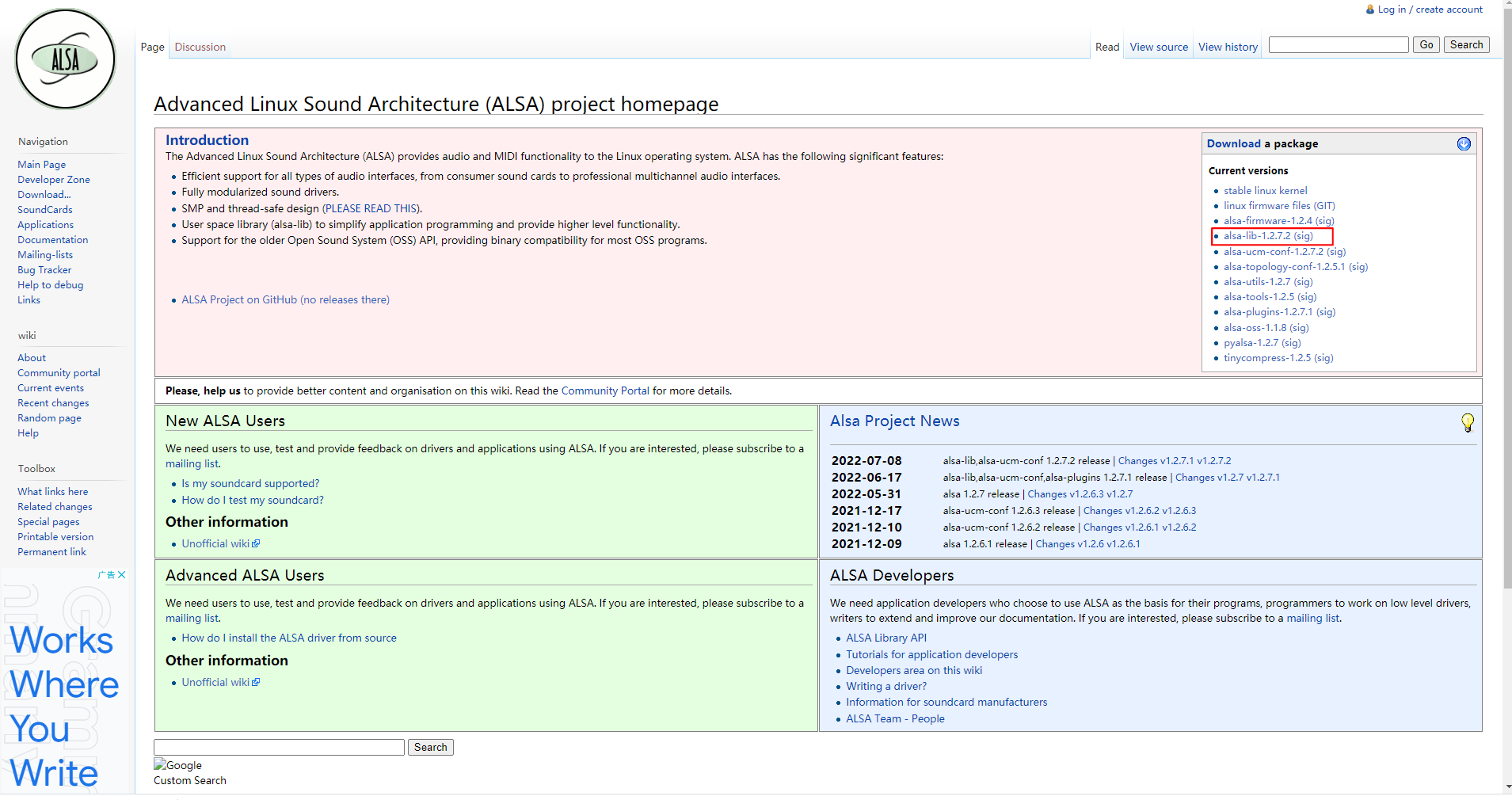1512x800 pixels.
Task: Click the Go button
Action: (1426, 45)
